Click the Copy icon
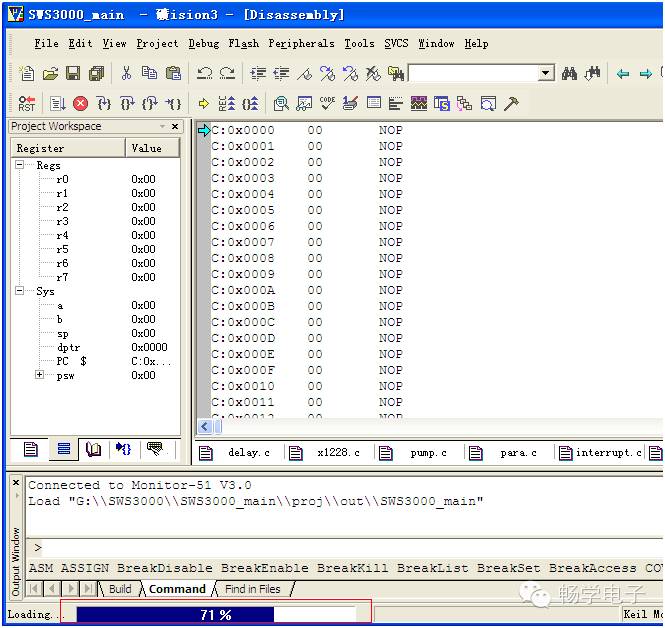The width and height of the screenshot is (665, 628). click(x=149, y=73)
